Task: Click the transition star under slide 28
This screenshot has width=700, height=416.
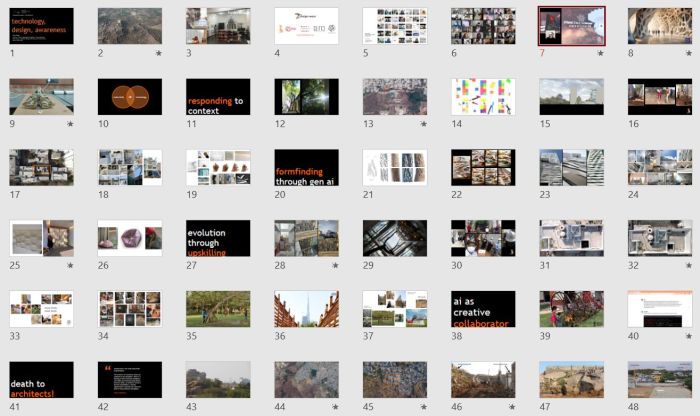Action: [x=335, y=266]
